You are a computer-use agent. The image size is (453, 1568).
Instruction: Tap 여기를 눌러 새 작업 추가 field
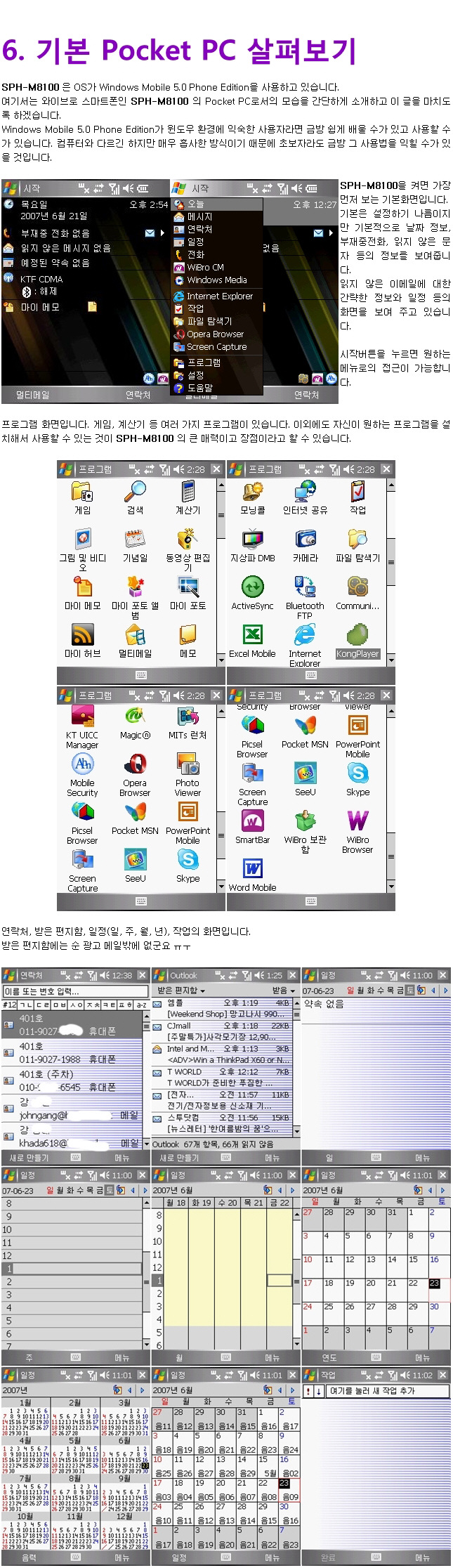point(387,1390)
